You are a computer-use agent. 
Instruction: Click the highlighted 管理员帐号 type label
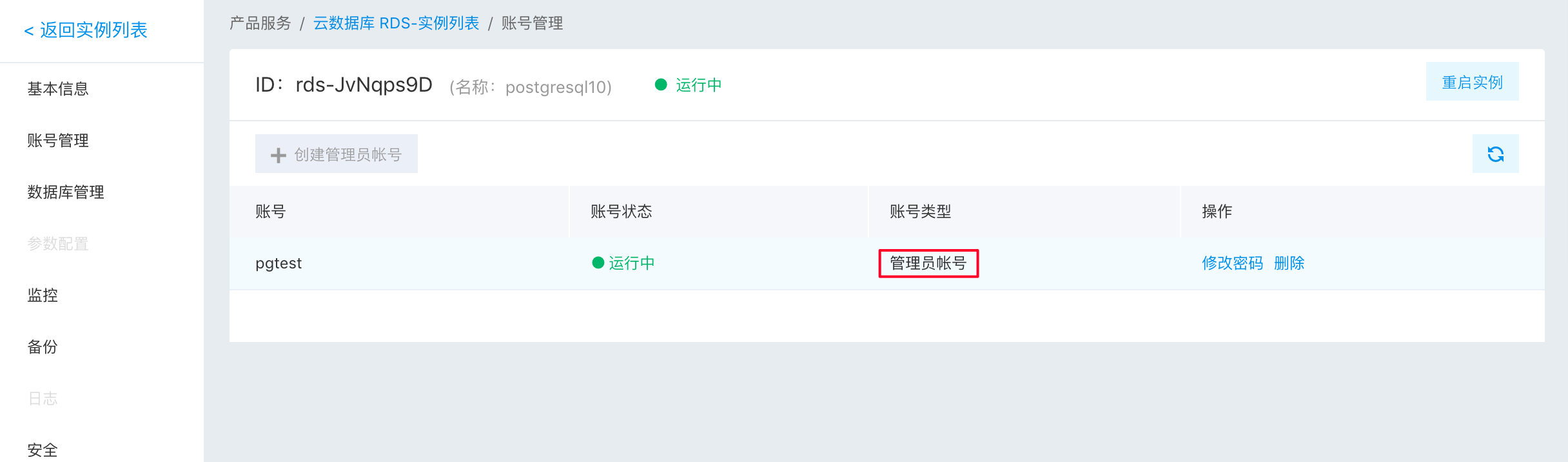coord(928,263)
